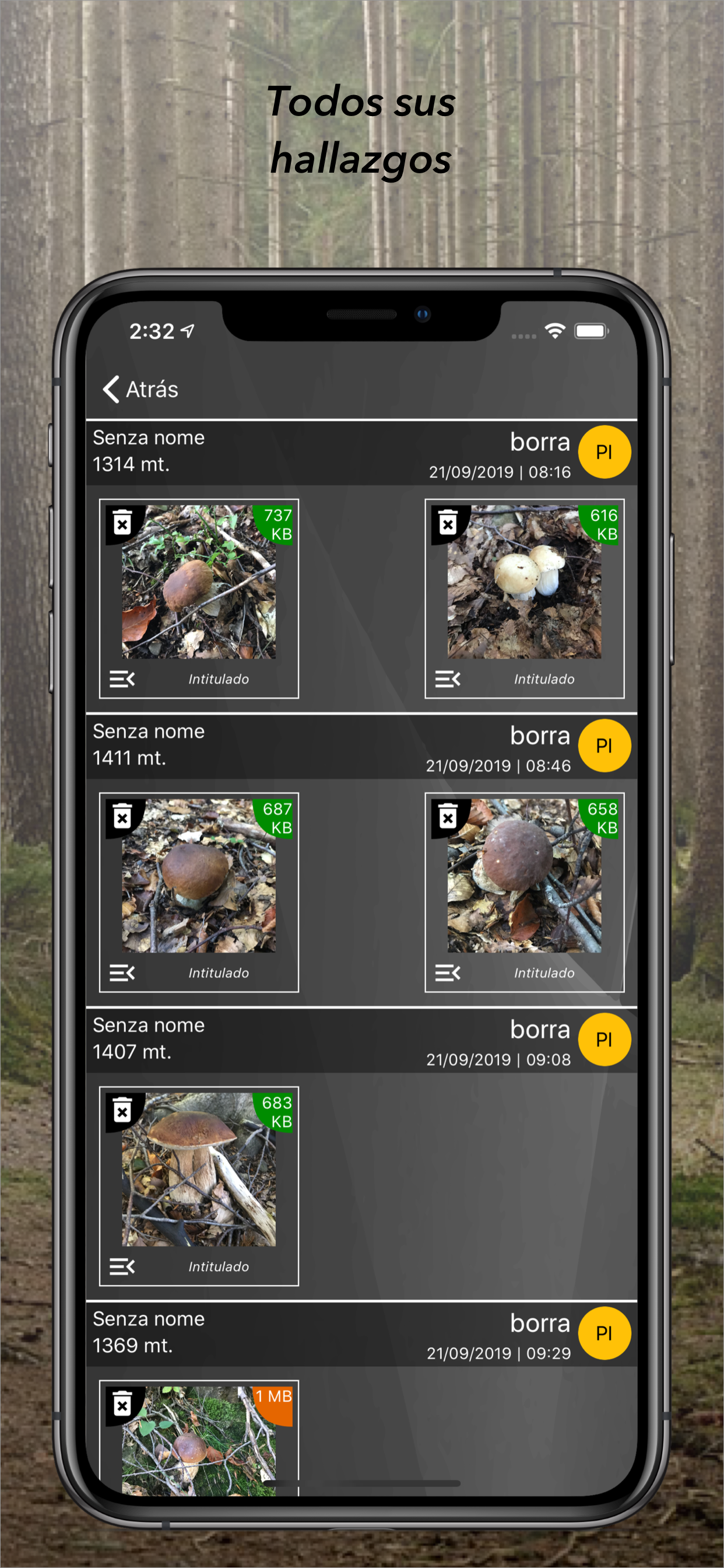Open caption menu icon under 616 KB photo
The width and height of the screenshot is (724, 1568).
(448, 678)
